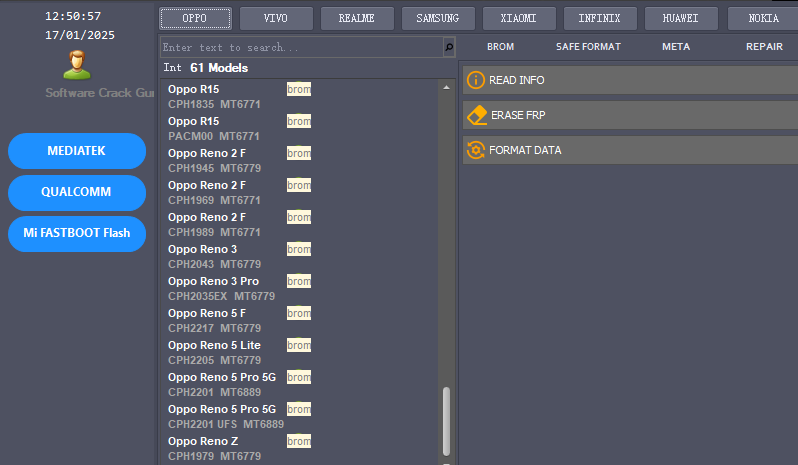Click the Format Data gear icon
798x465 pixels.
coord(475,150)
